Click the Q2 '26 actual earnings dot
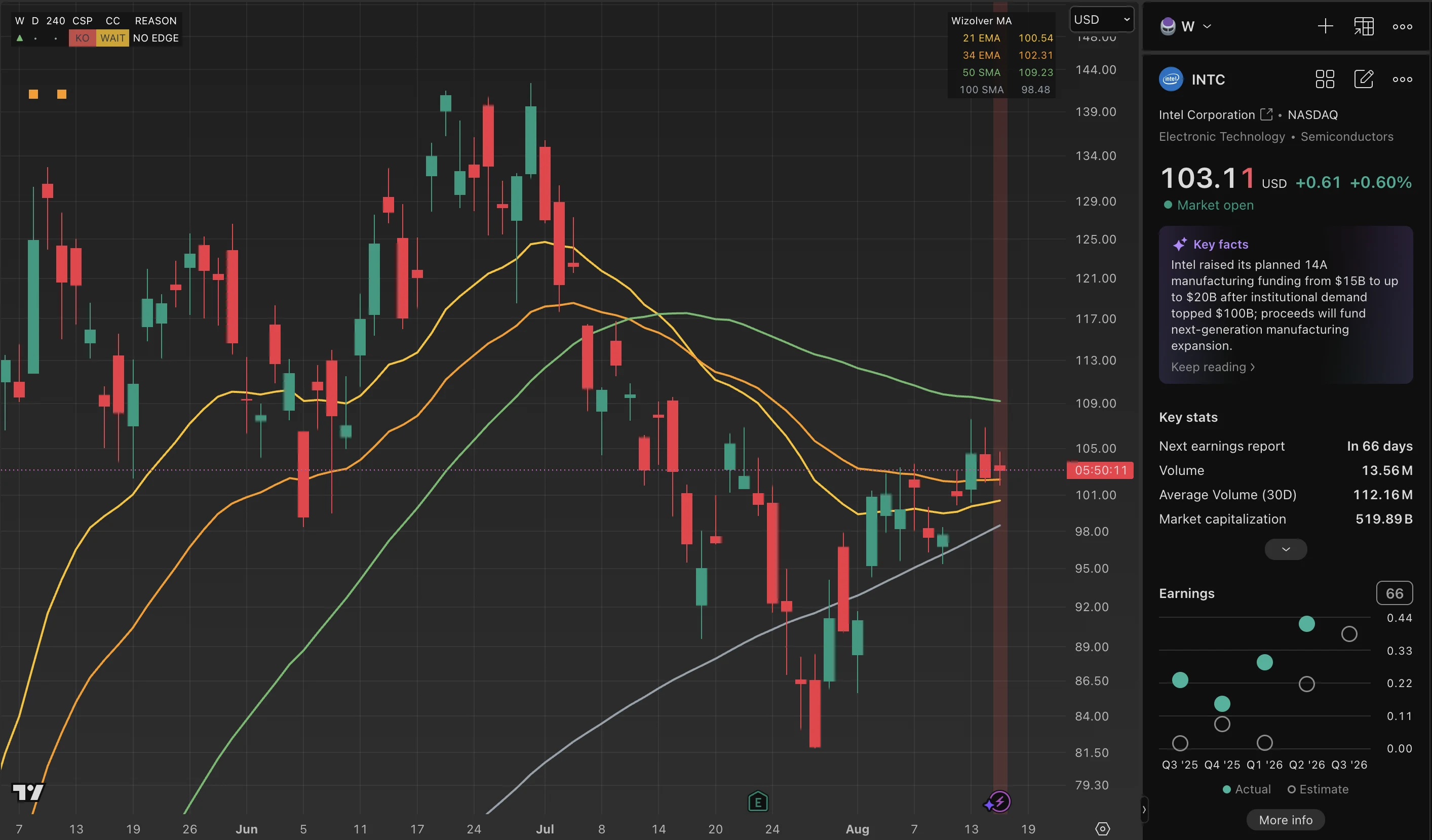This screenshot has width=1432, height=840. tap(1306, 624)
